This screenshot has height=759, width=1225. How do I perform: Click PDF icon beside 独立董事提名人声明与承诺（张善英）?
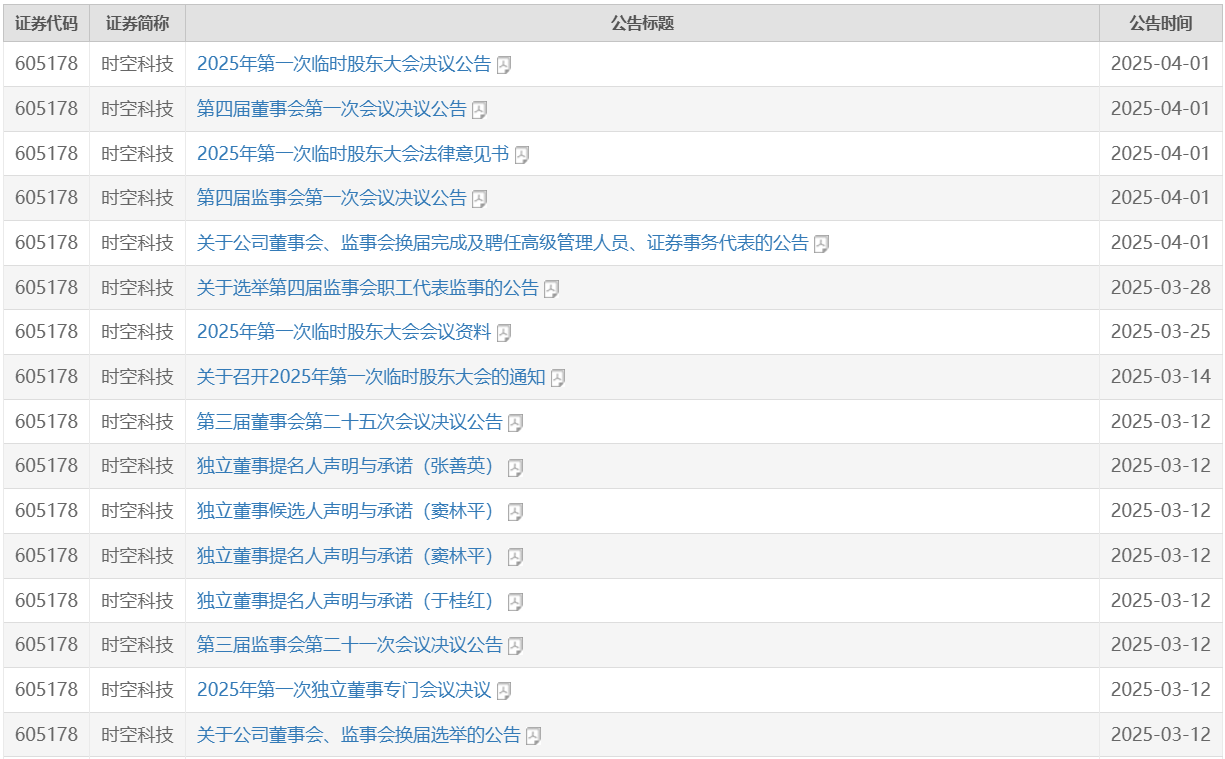(x=515, y=467)
